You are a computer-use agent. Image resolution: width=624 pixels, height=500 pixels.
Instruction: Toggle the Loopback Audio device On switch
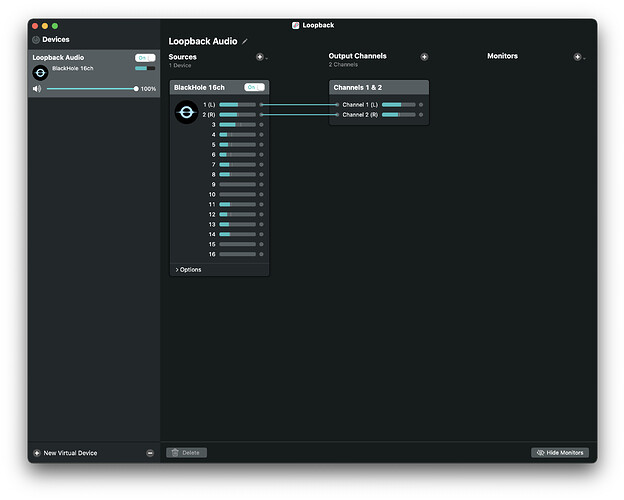[145, 58]
